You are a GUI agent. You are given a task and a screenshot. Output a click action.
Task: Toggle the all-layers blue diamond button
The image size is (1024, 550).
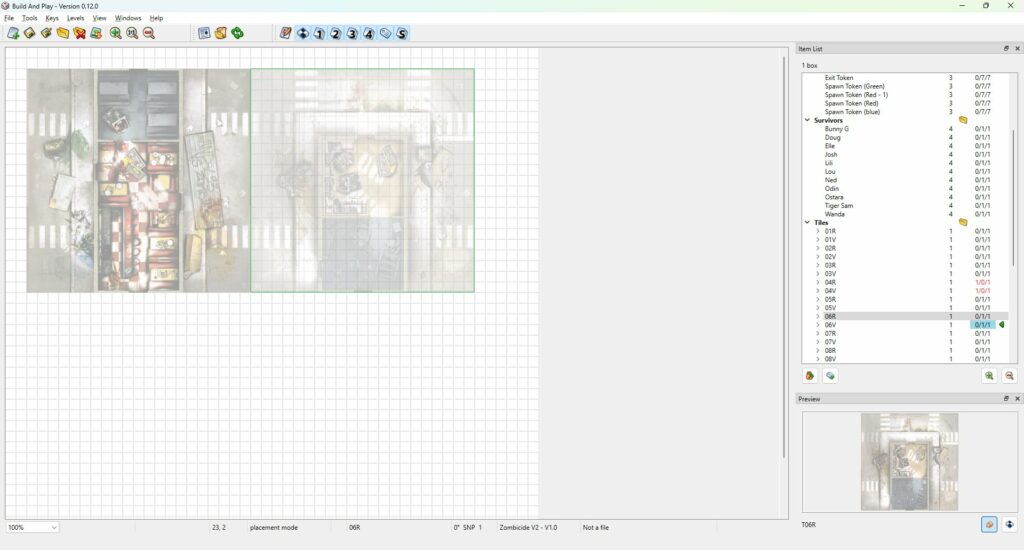(x=303, y=33)
